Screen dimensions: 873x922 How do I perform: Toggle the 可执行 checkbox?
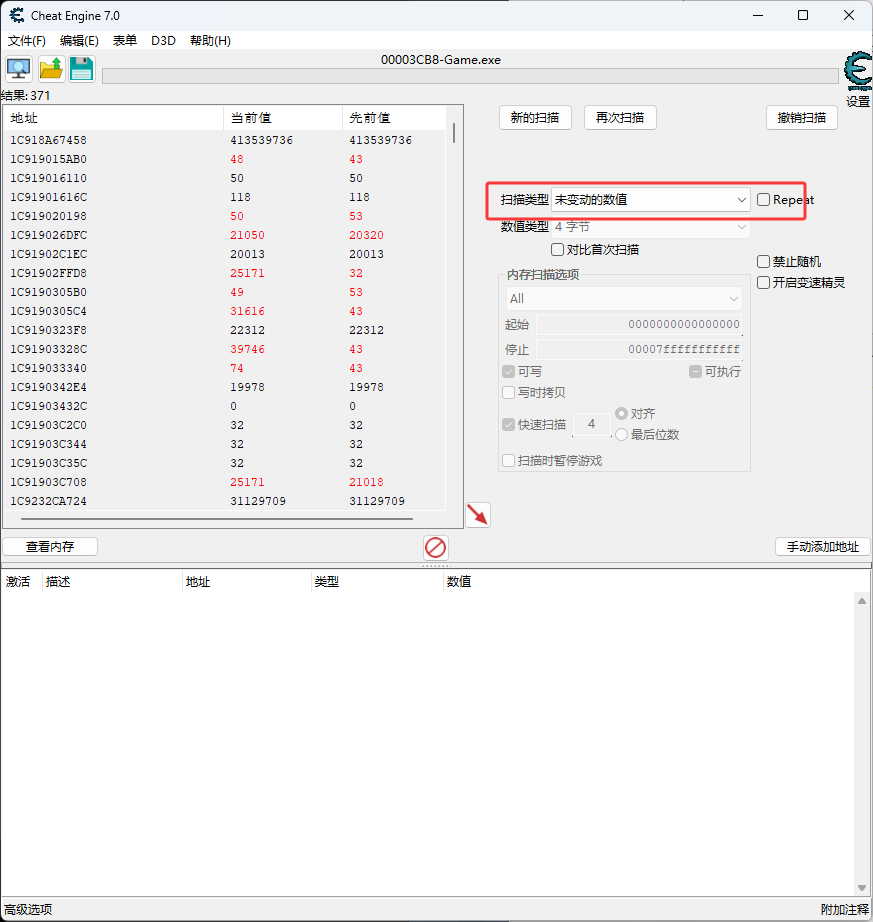click(695, 372)
